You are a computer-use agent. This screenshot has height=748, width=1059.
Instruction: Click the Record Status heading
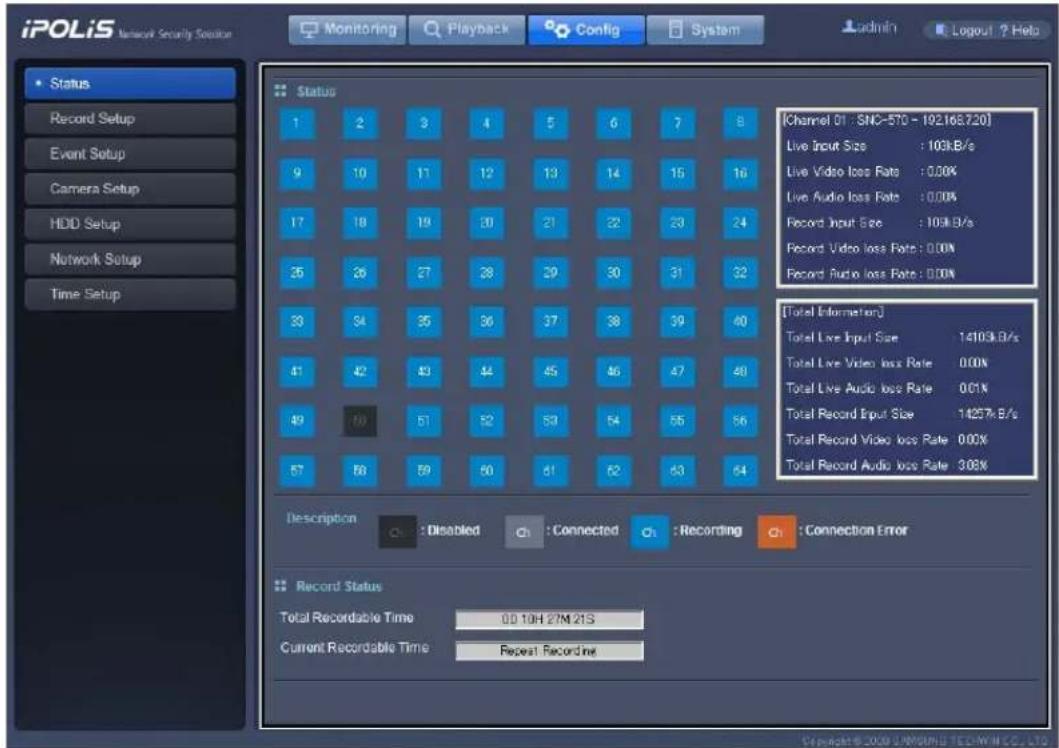[x=338, y=587]
